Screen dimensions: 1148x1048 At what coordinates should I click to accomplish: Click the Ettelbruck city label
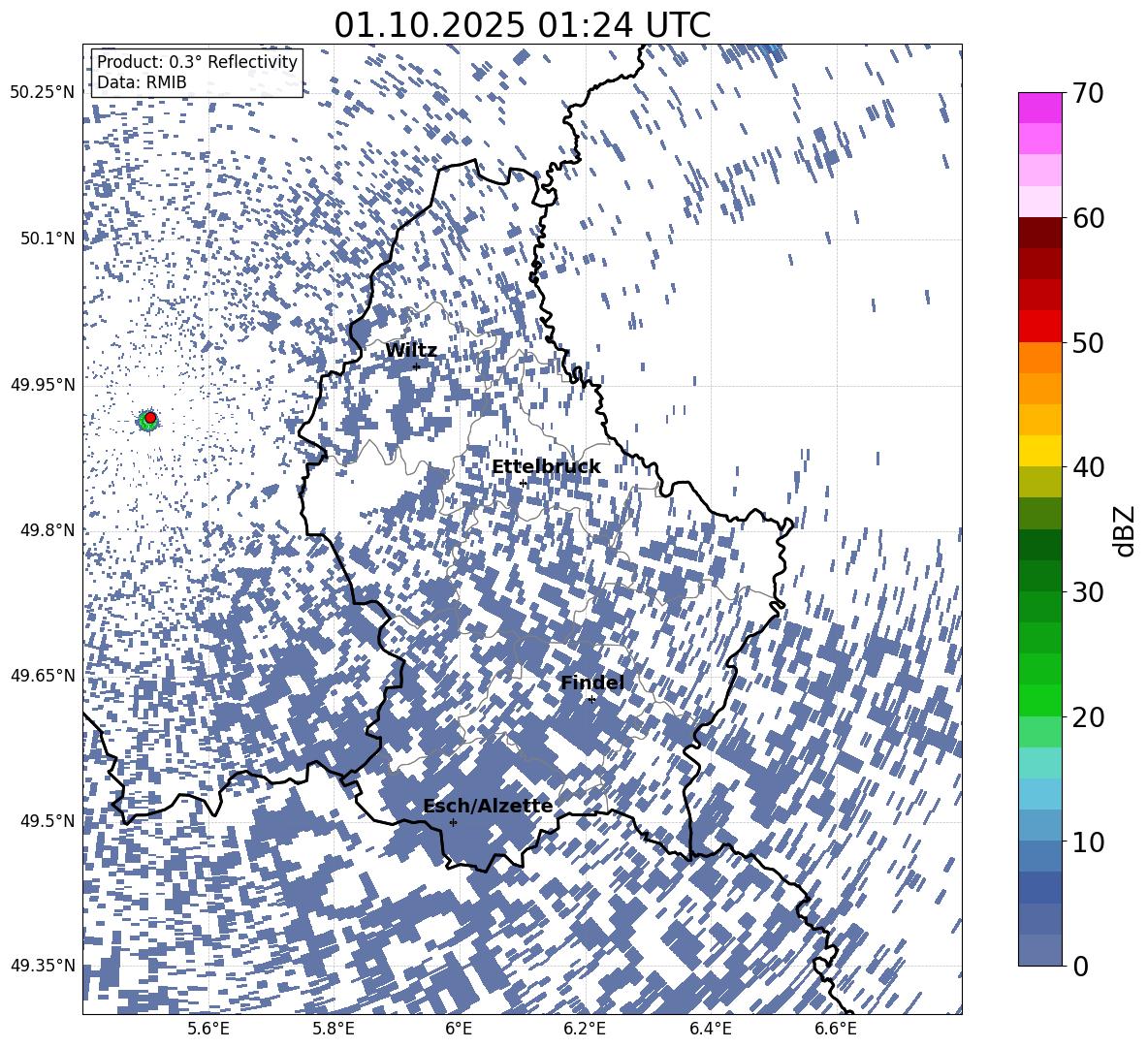(x=546, y=467)
